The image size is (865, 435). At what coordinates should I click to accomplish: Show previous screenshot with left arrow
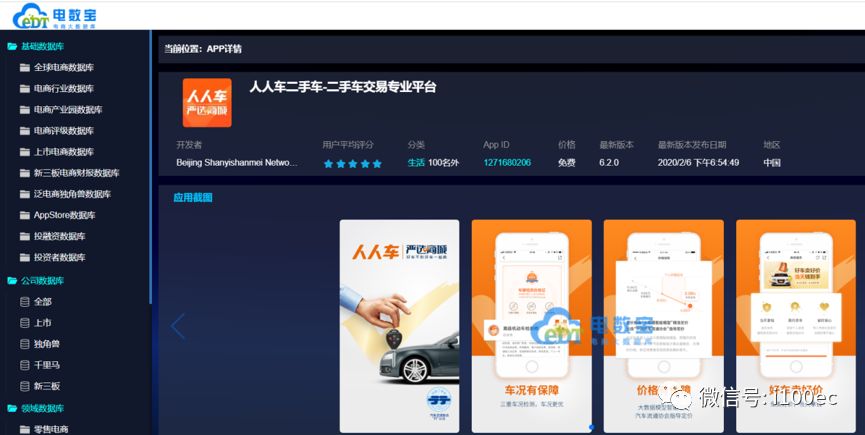(178, 326)
